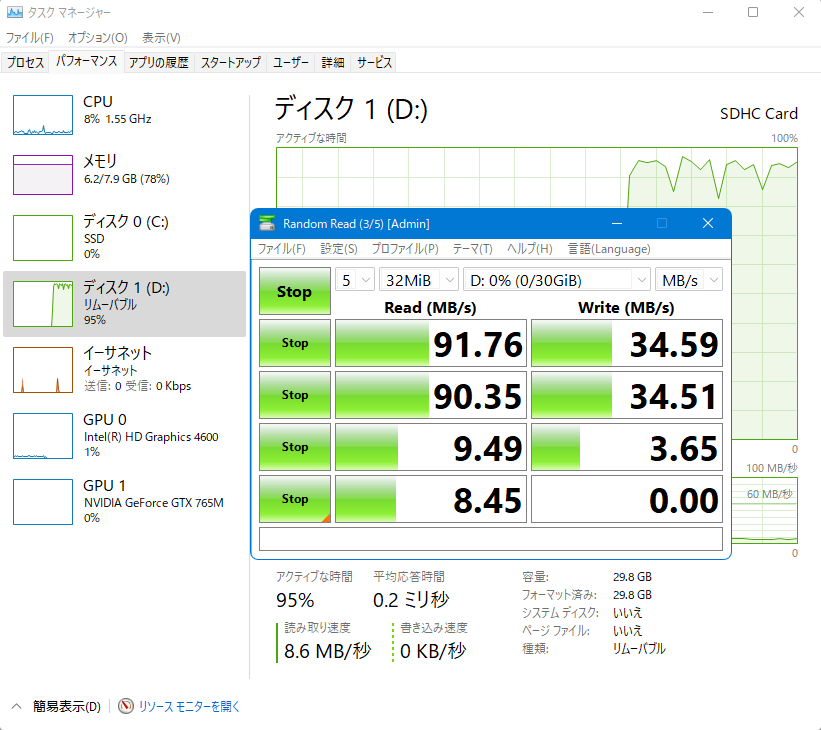The height and width of the screenshot is (730, 821).
Task: Open Task Manager ファイル(F) menu
Action: [30, 38]
